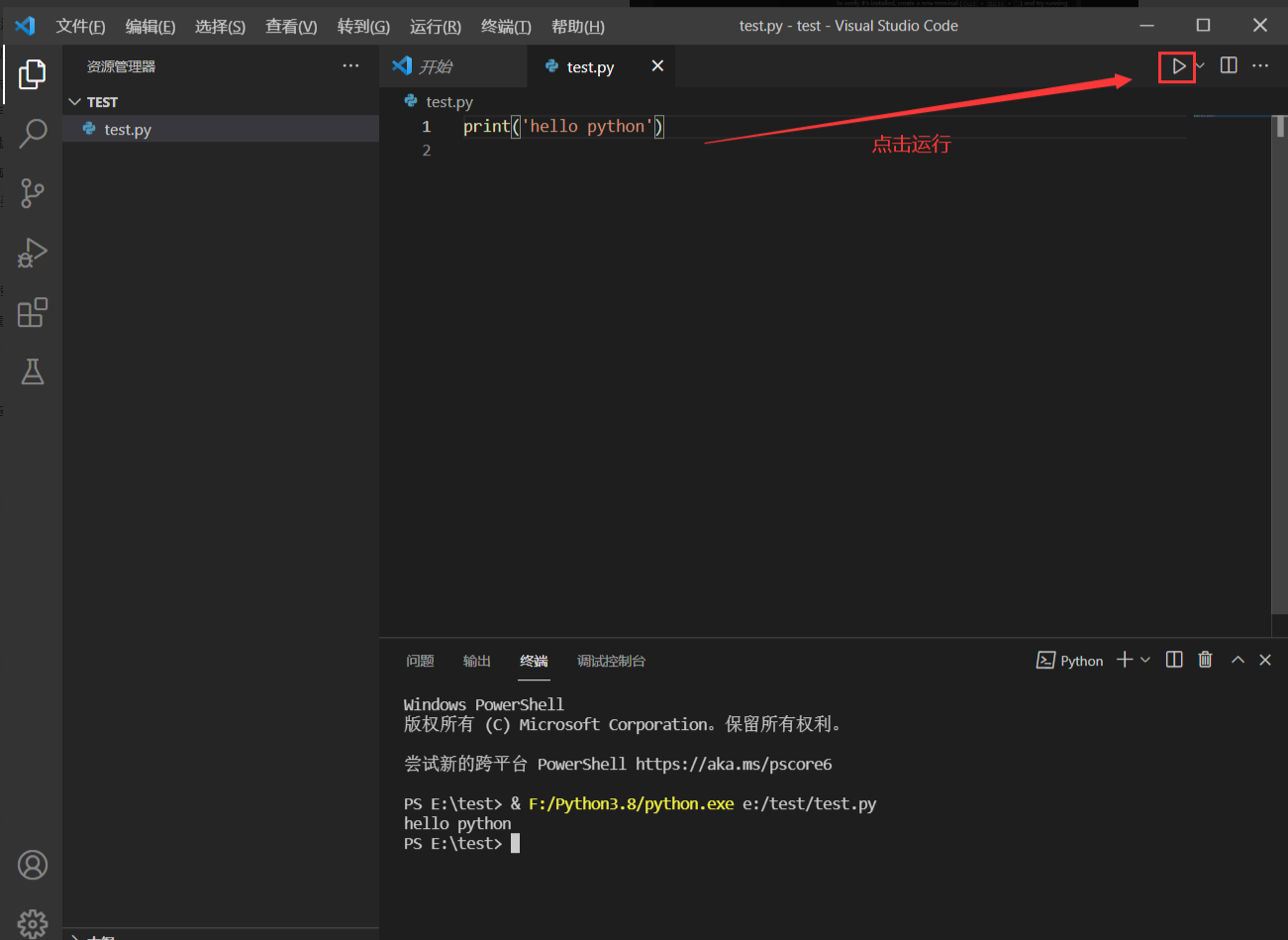This screenshot has height=940, width=1288.
Task: Open the Accounts menu icon
Action: tap(33, 865)
